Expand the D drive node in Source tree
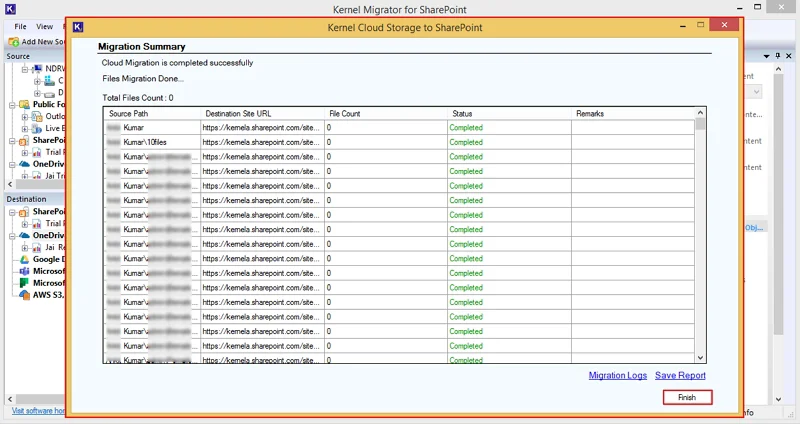 coord(37,93)
